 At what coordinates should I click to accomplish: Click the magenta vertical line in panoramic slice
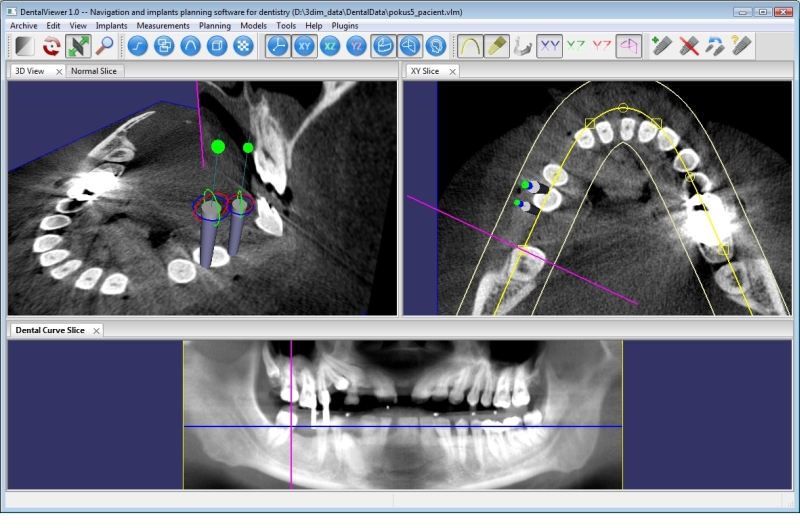[x=291, y=414]
